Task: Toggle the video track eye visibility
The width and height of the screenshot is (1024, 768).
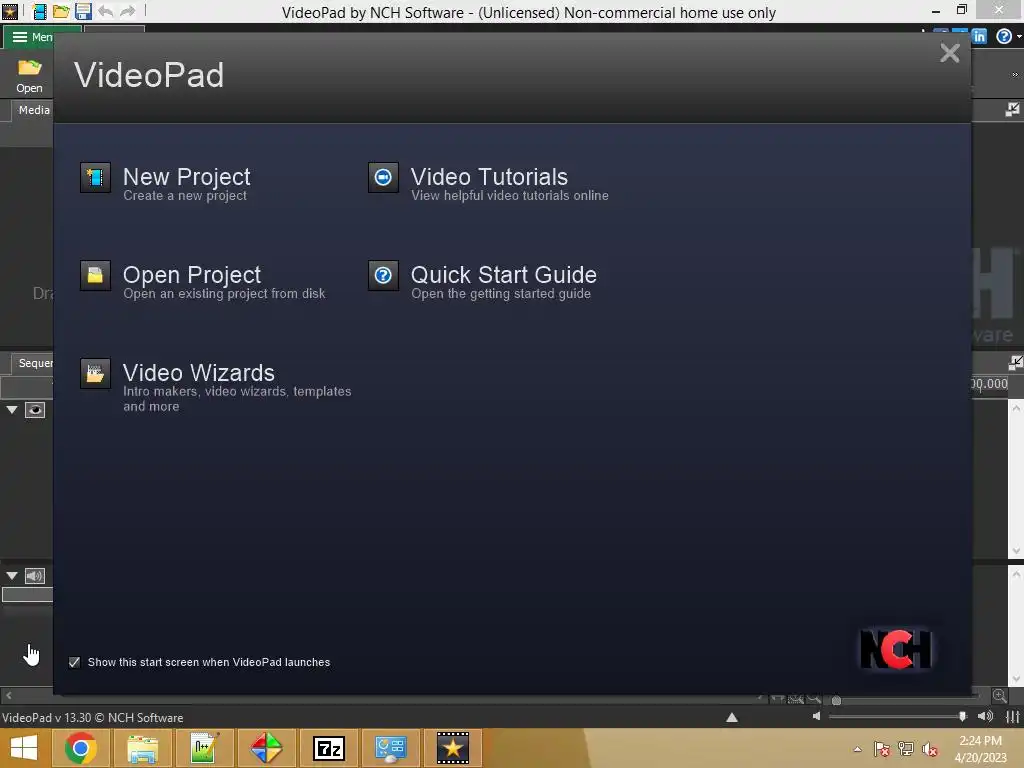Action: (35, 410)
